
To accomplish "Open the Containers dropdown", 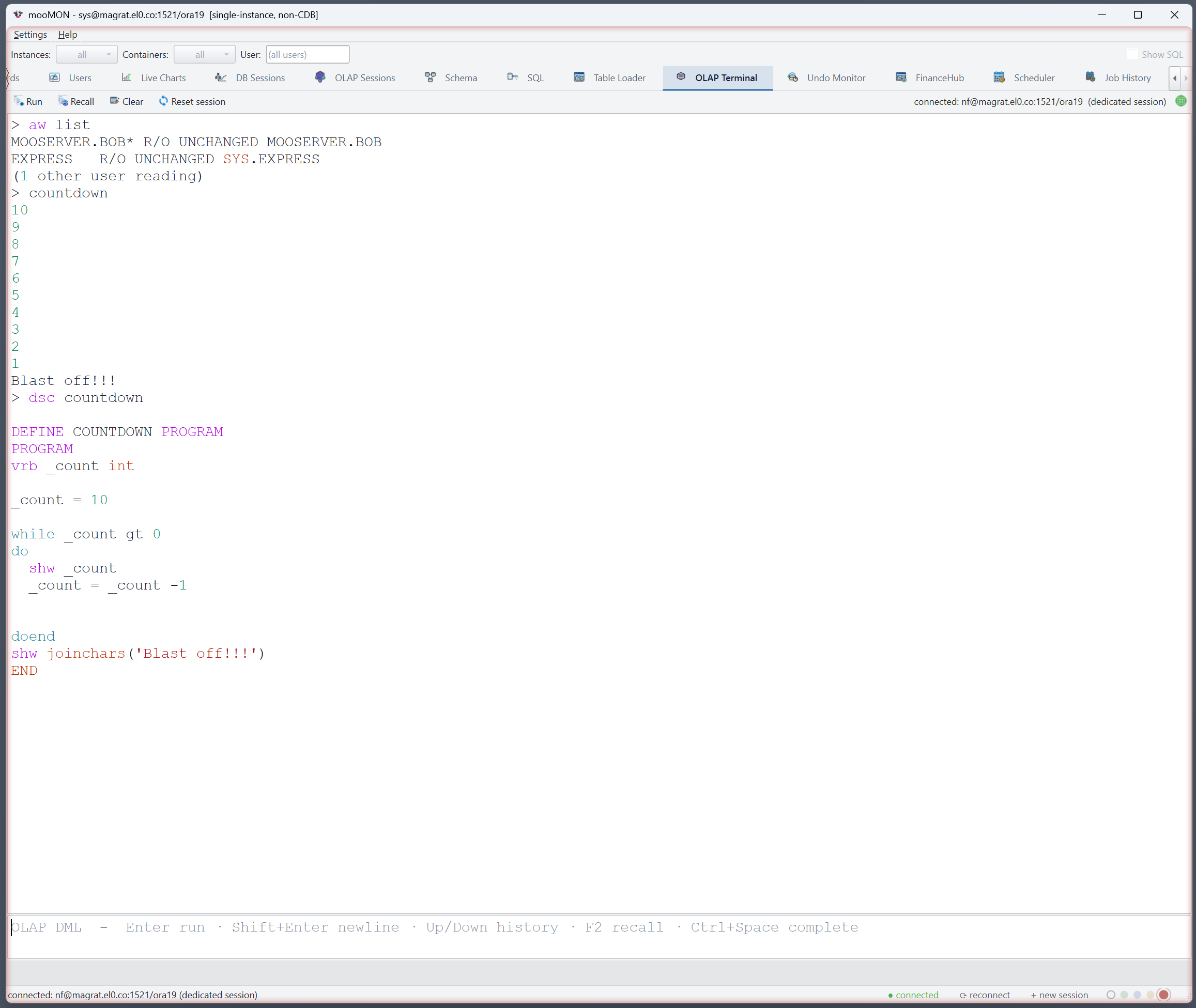I will pyautogui.click(x=205, y=54).
